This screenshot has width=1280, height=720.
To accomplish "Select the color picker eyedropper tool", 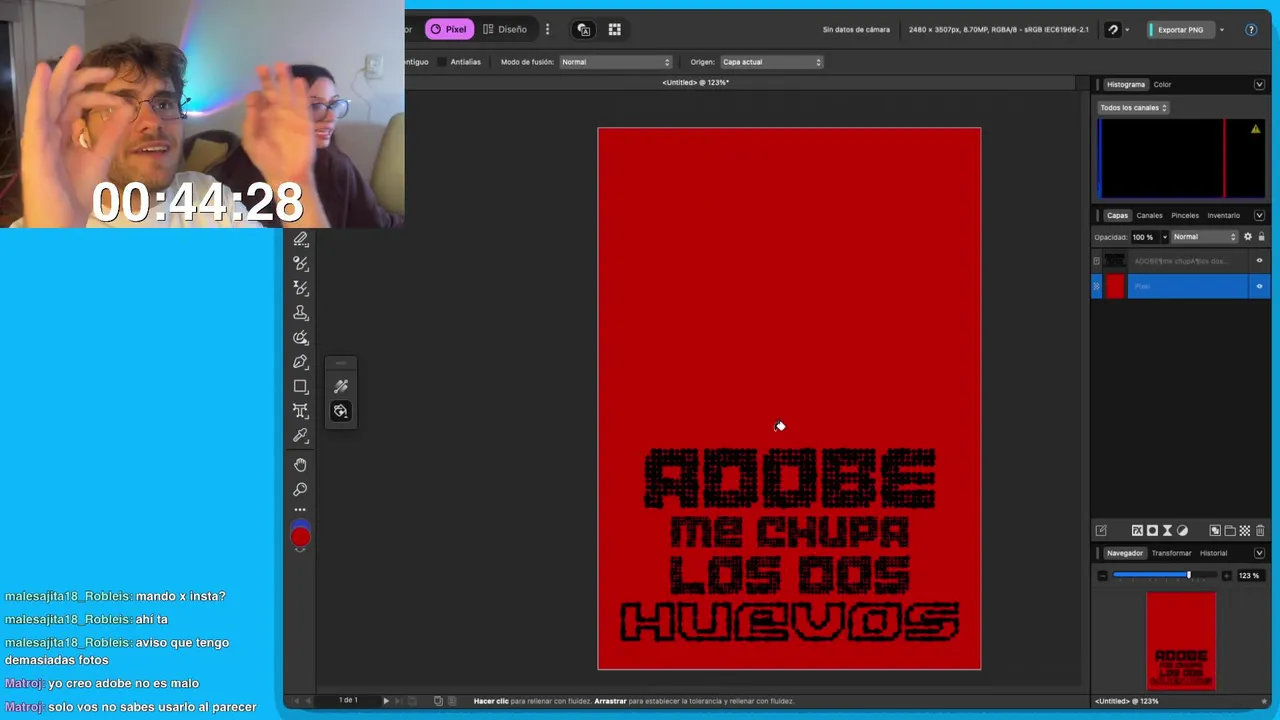I will [300, 436].
